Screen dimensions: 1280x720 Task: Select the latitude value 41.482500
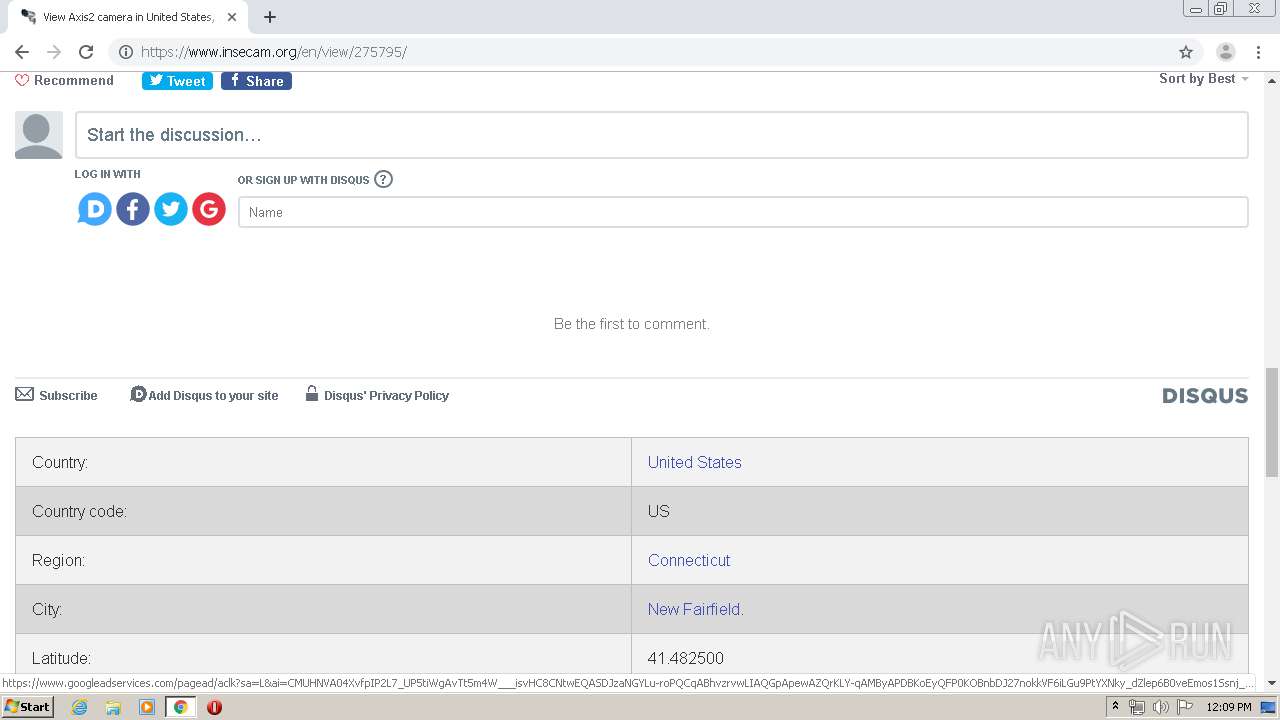[x=686, y=658]
